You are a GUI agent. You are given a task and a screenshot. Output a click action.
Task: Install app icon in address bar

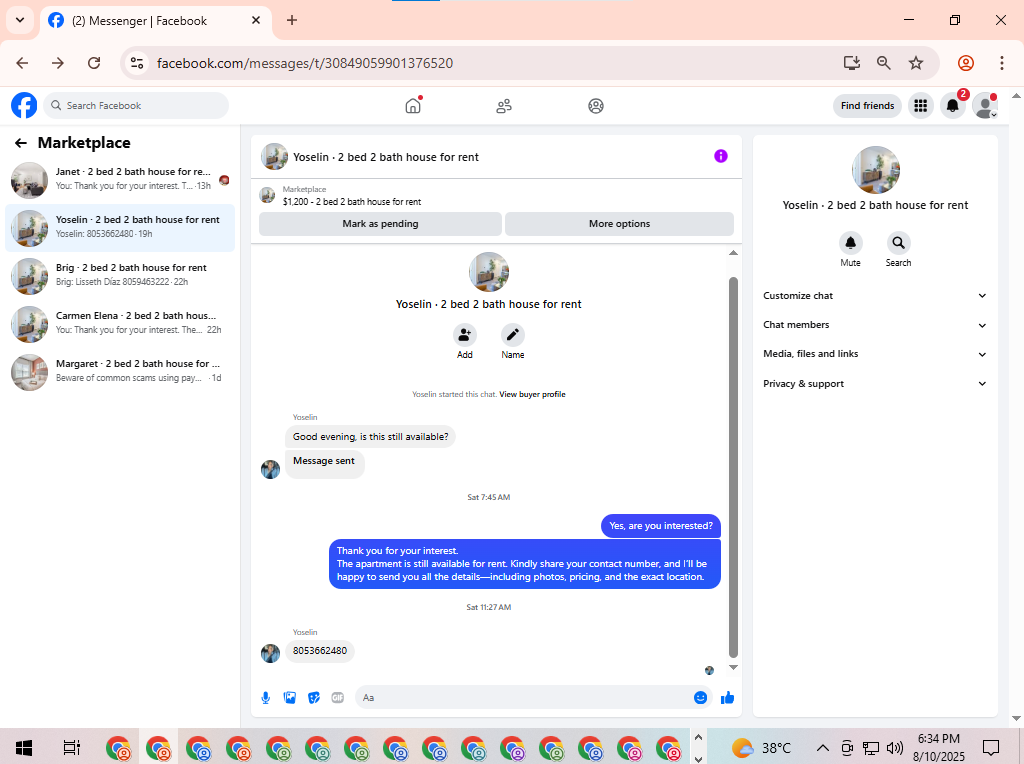pos(852,63)
